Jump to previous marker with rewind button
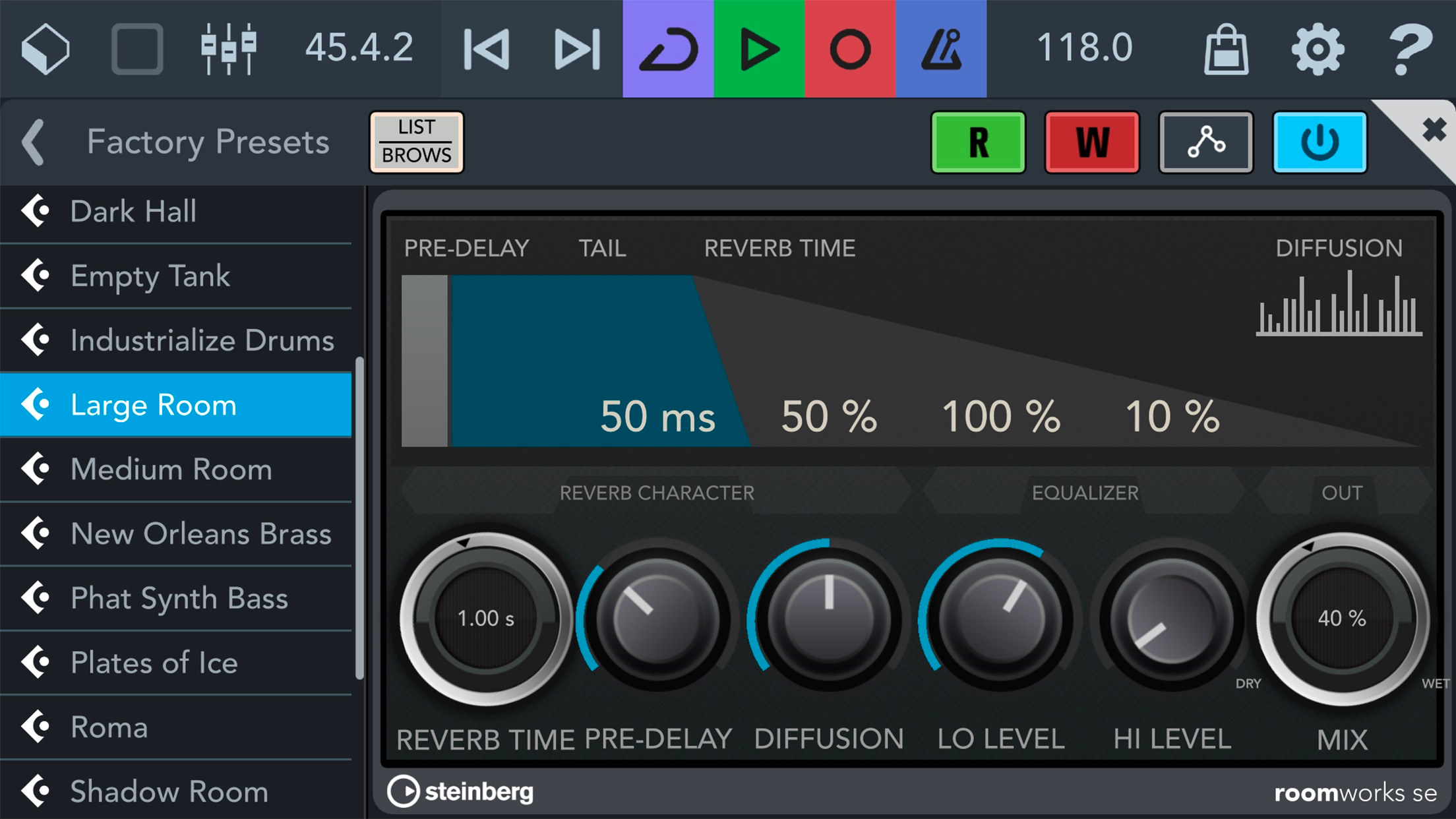This screenshot has height=819, width=1456. point(487,48)
